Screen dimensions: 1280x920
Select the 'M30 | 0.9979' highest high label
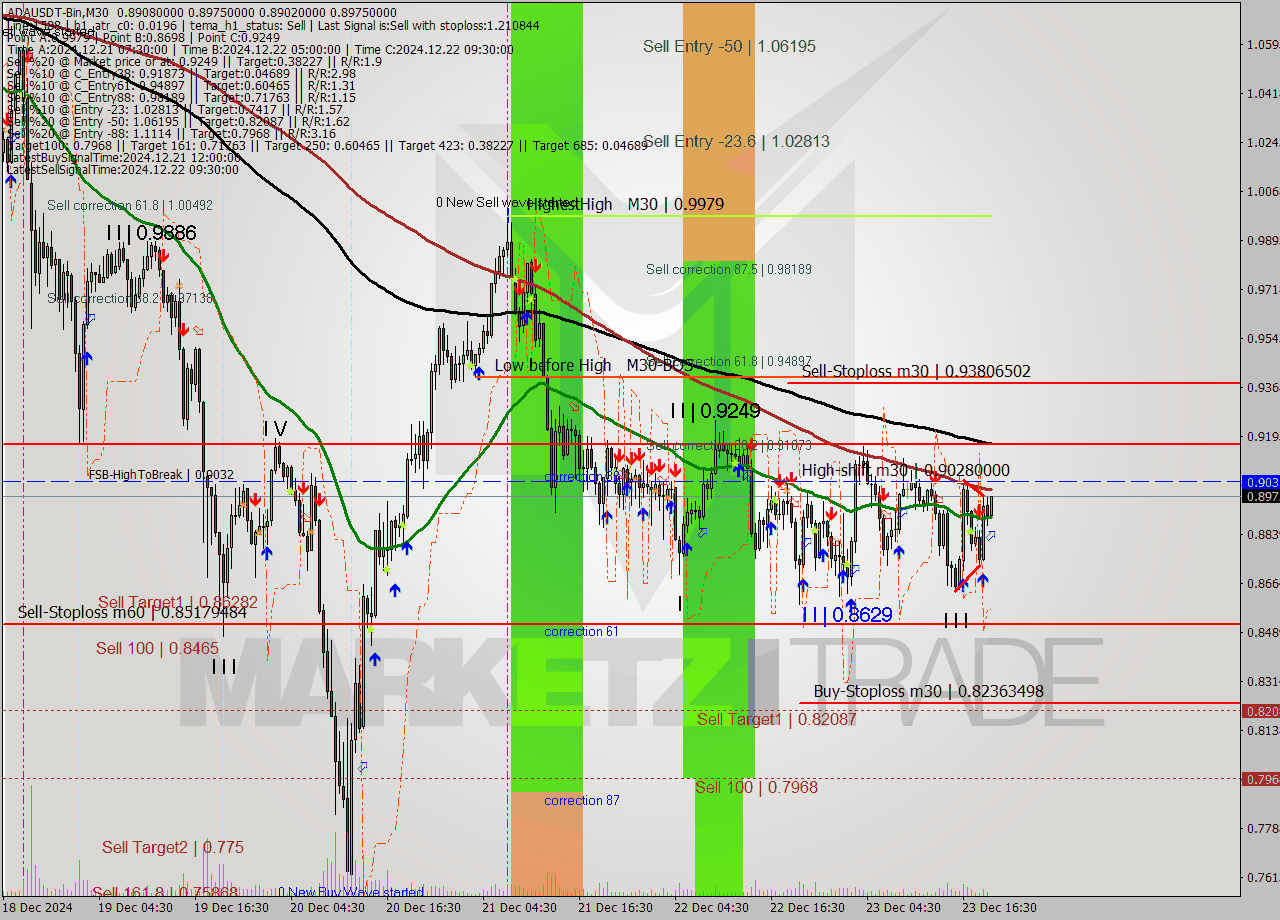pyautogui.click(x=676, y=204)
